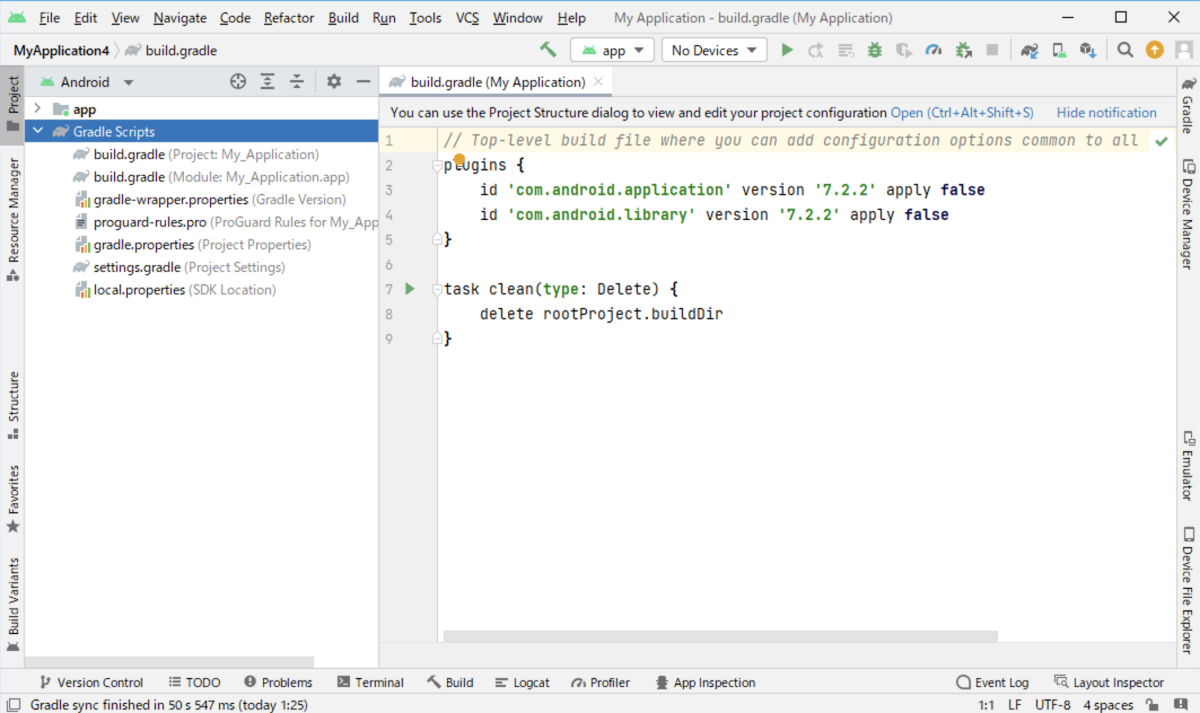
Task: Open the No Devices selector dropdown
Action: coord(714,50)
